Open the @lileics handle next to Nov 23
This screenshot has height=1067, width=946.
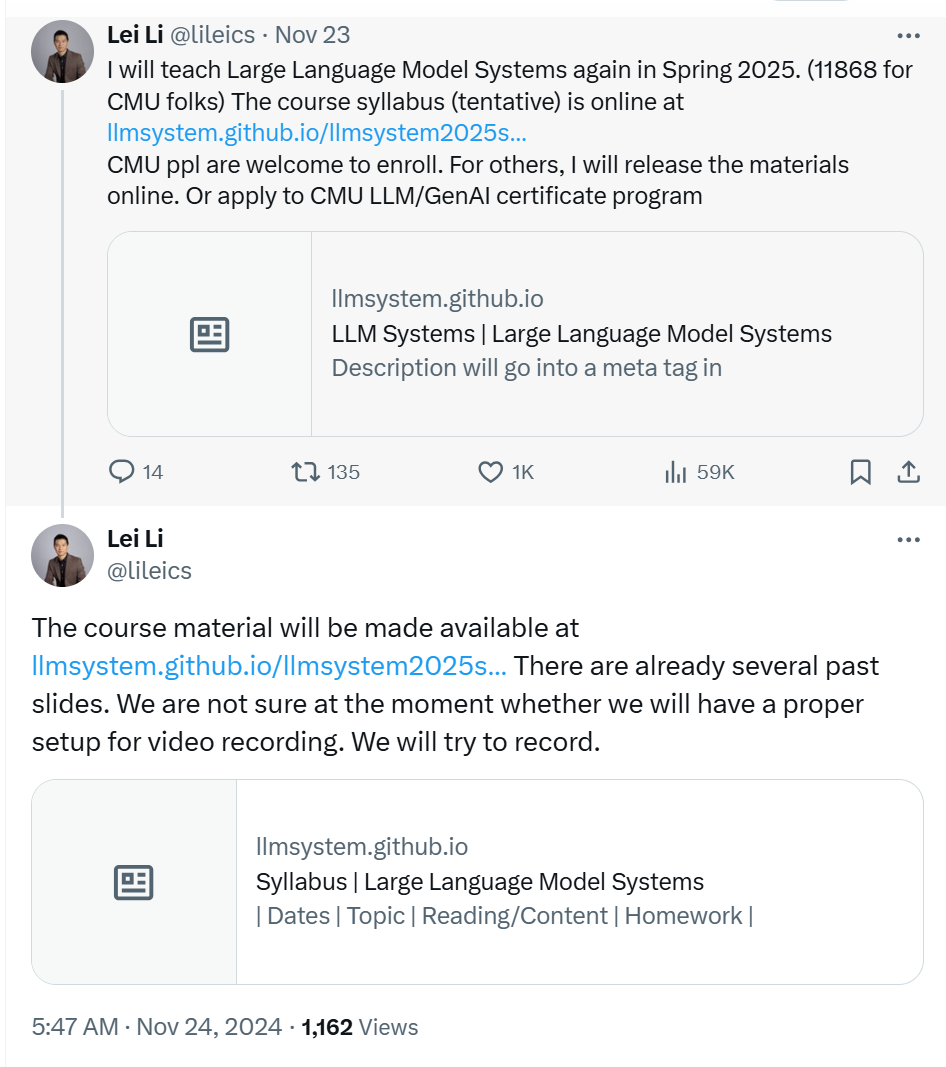pyautogui.click(x=212, y=35)
